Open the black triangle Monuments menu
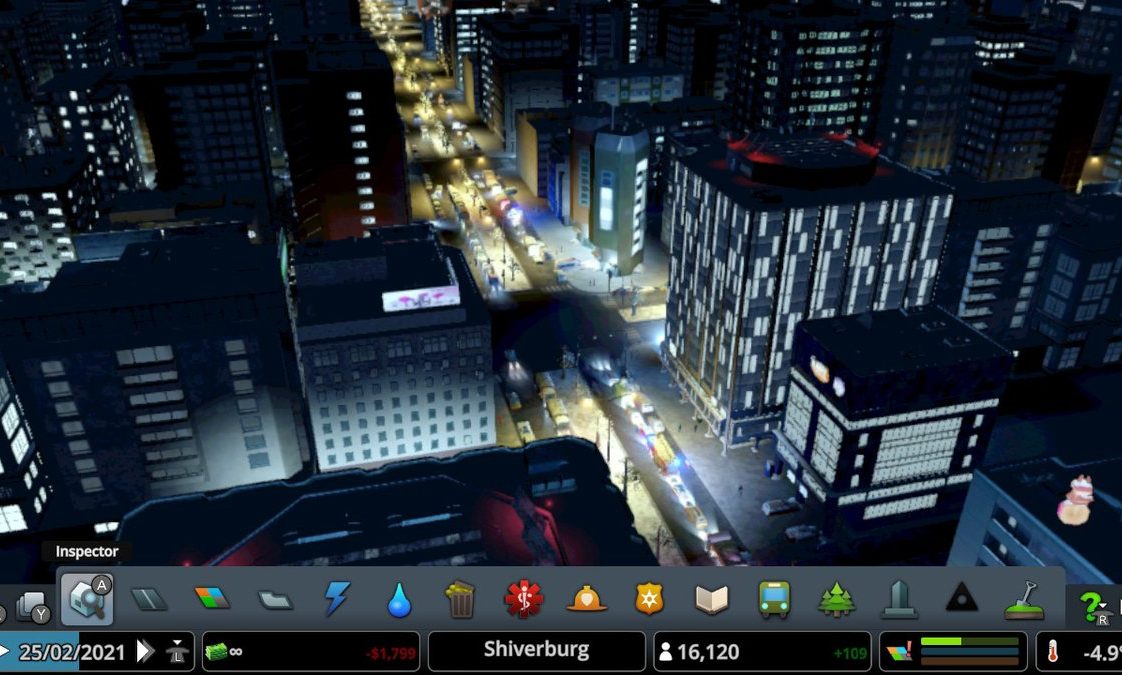Screen dimensions: 1122x675 tap(961, 598)
